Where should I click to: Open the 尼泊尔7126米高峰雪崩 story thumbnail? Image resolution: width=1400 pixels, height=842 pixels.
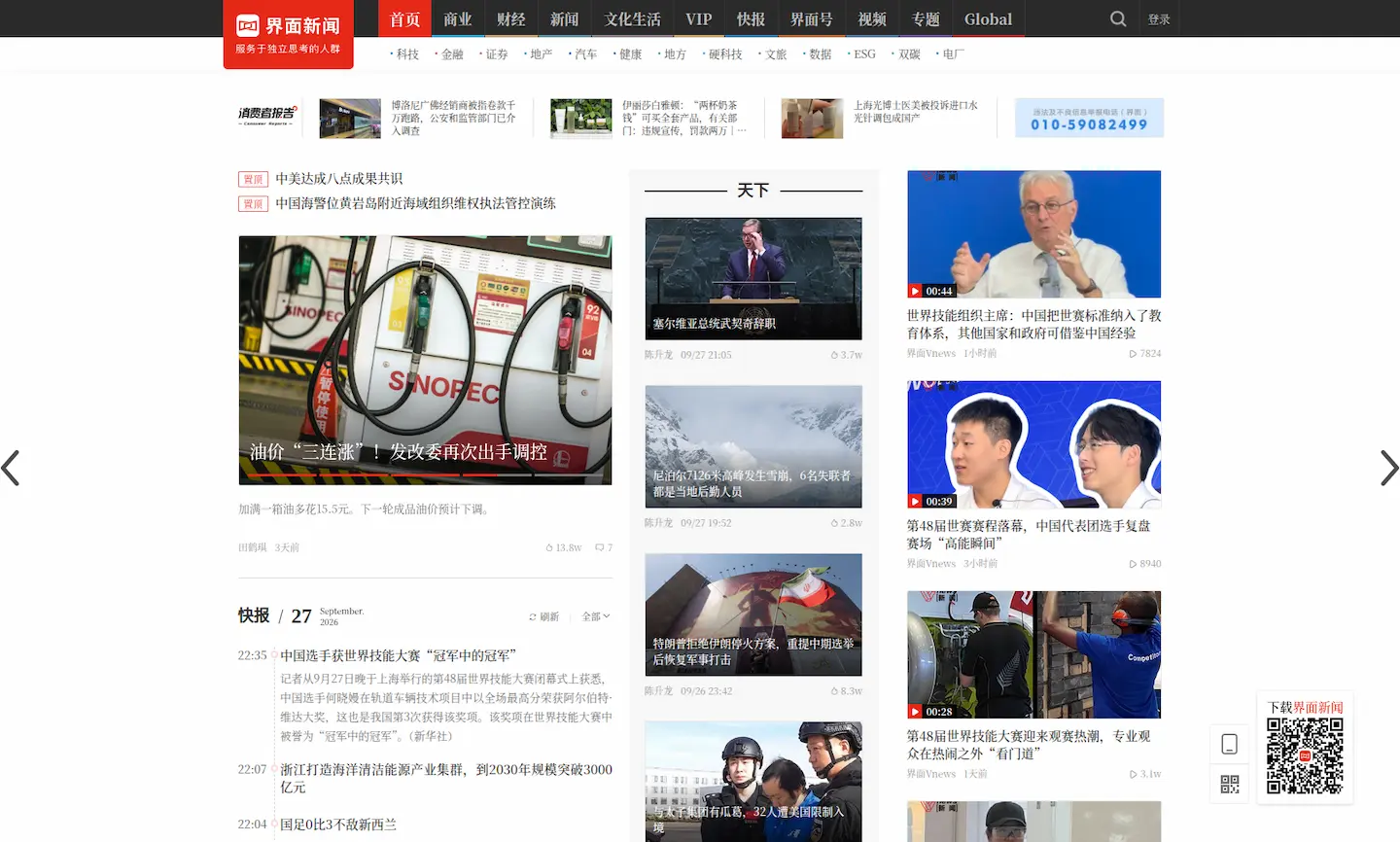753,446
